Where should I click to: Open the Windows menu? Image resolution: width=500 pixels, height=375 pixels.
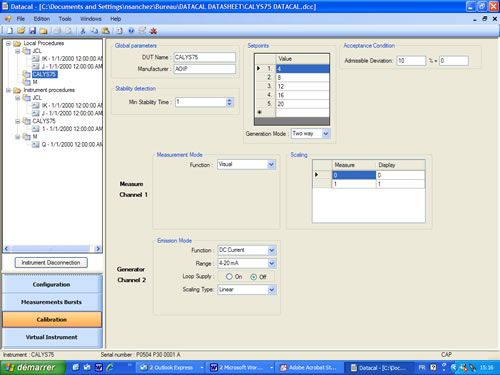91,19
